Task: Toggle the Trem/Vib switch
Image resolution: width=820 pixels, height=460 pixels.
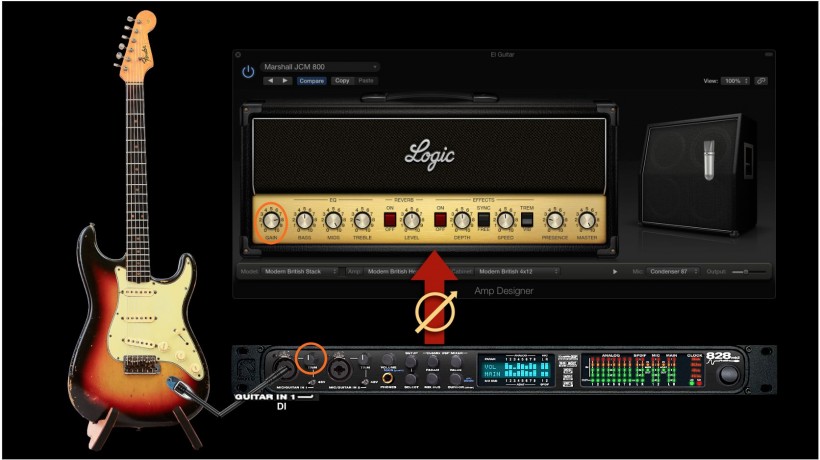Action: [527, 220]
